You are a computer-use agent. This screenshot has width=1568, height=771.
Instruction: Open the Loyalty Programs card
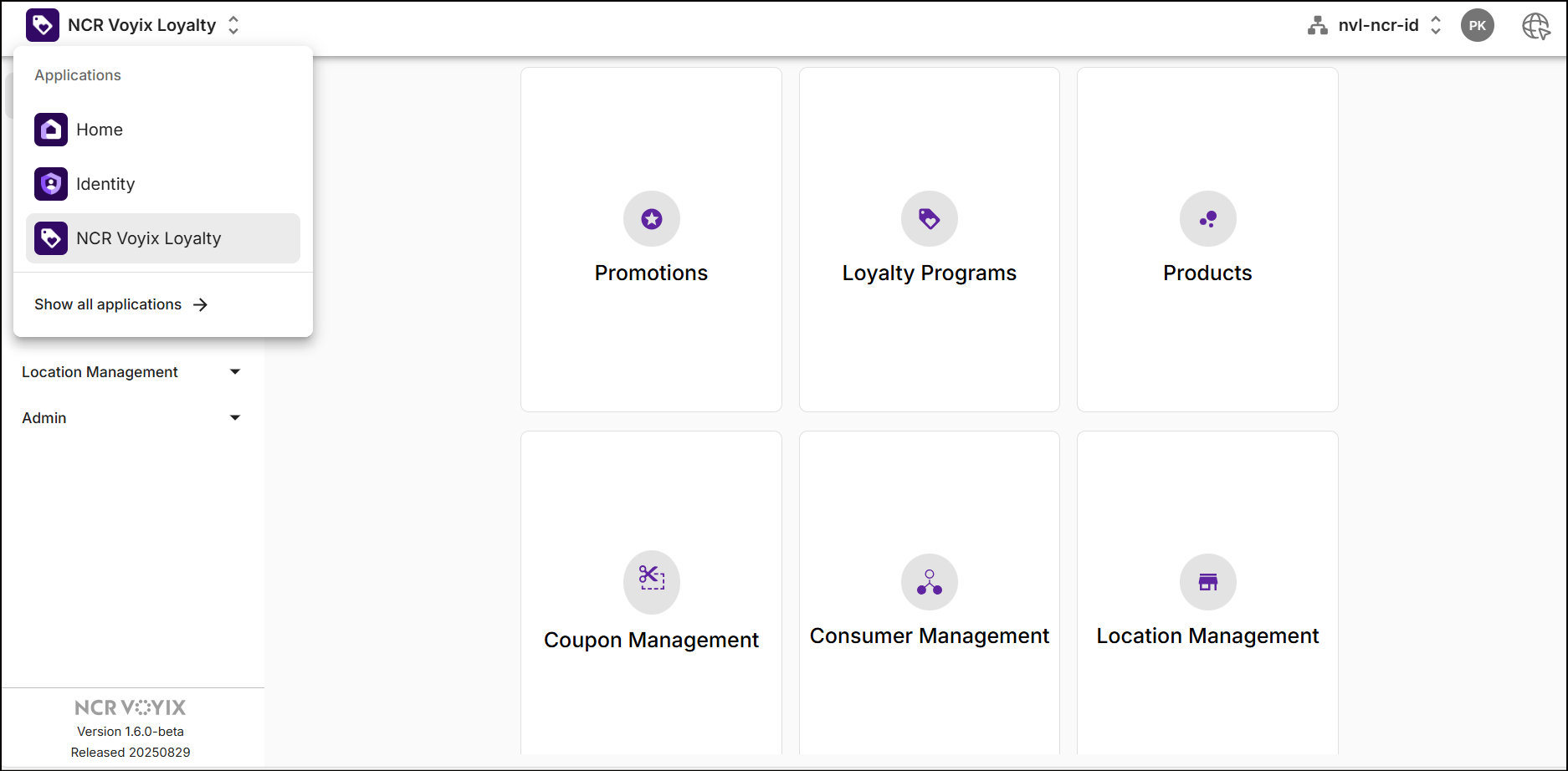point(929,273)
